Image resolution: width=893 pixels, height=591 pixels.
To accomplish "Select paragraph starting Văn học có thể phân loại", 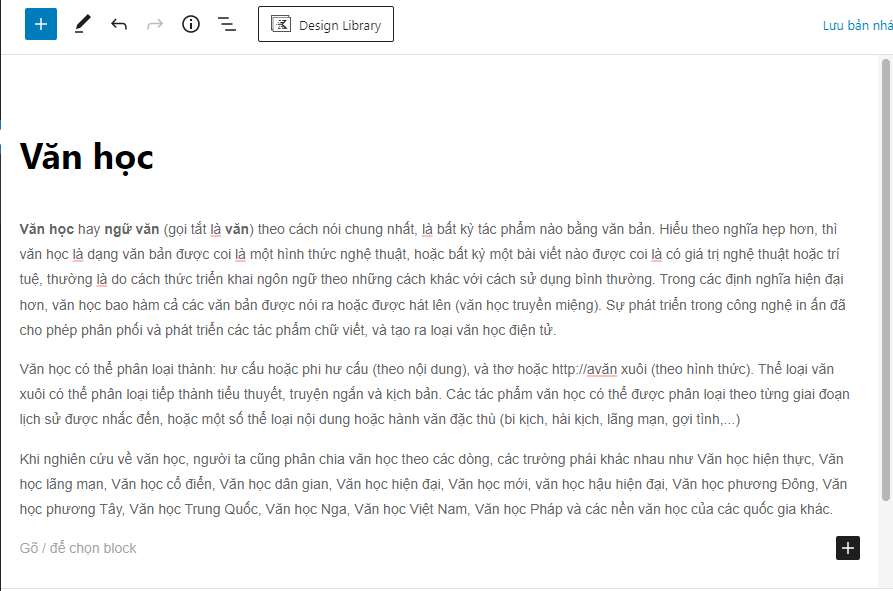I will (430, 393).
